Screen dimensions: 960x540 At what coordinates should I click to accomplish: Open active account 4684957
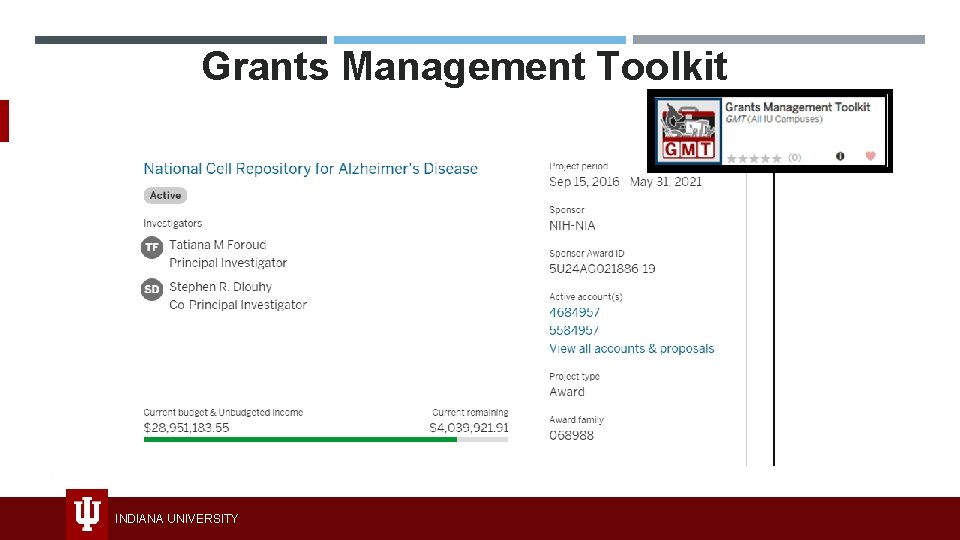click(x=574, y=312)
